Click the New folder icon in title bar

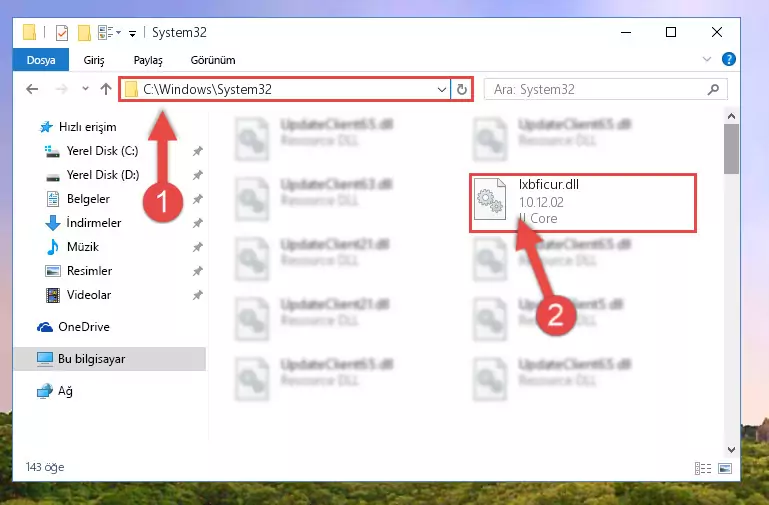(x=84, y=33)
